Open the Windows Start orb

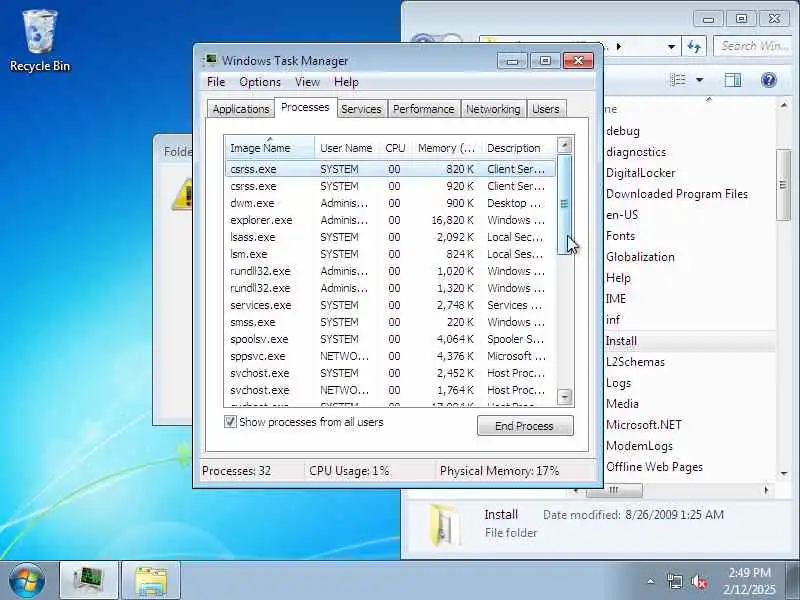(27, 581)
